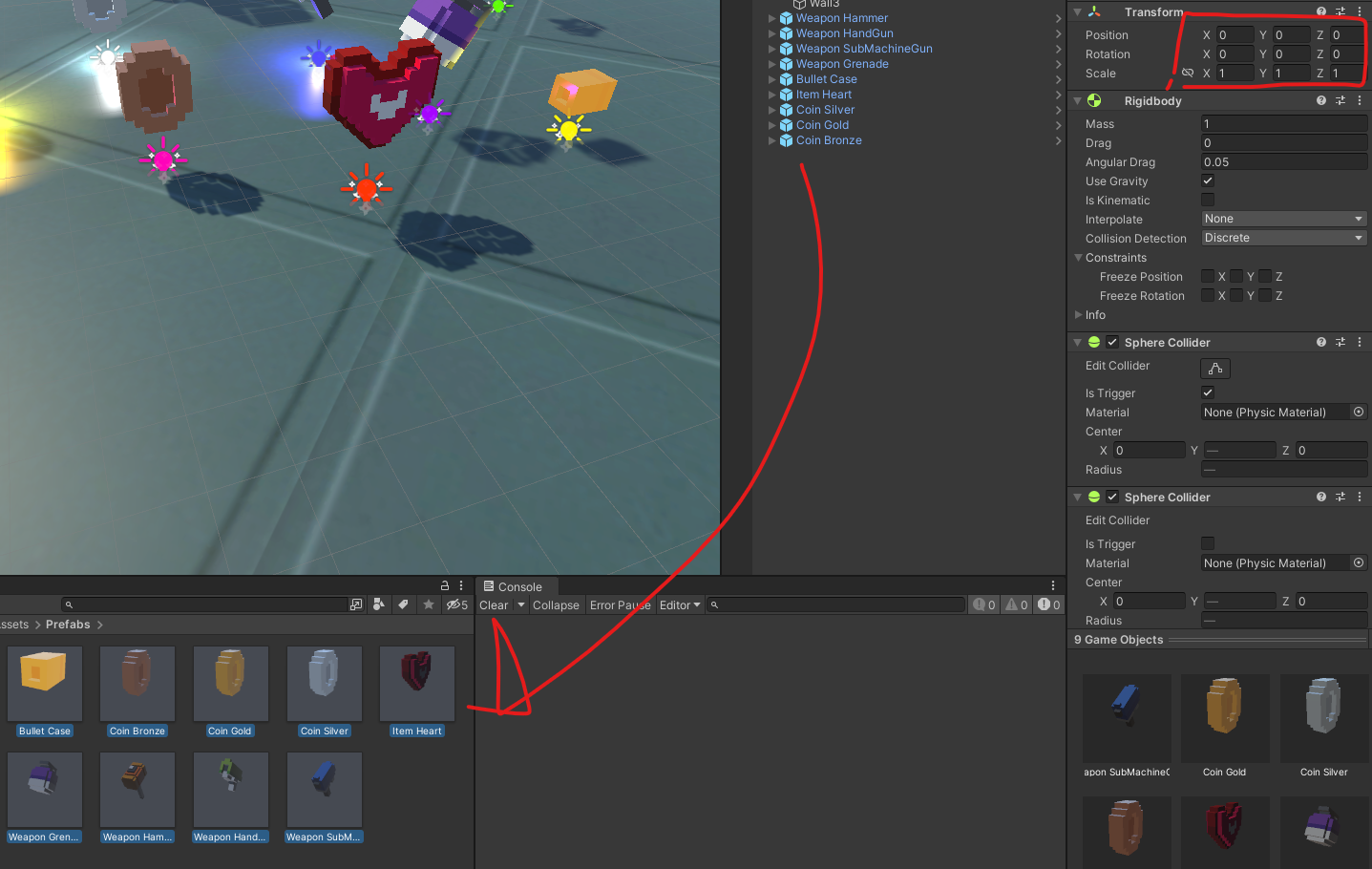Screen dimensions: 1372x869
Task: Click the Project panel lock icon
Action: tap(444, 585)
